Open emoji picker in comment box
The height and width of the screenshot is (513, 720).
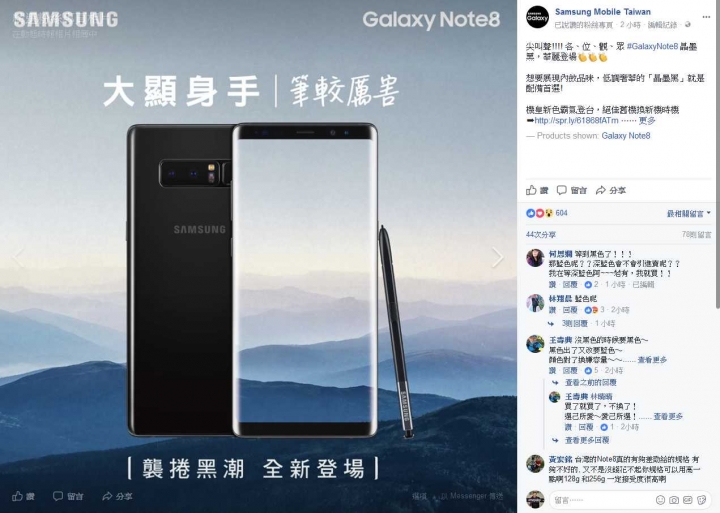(660, 500)
